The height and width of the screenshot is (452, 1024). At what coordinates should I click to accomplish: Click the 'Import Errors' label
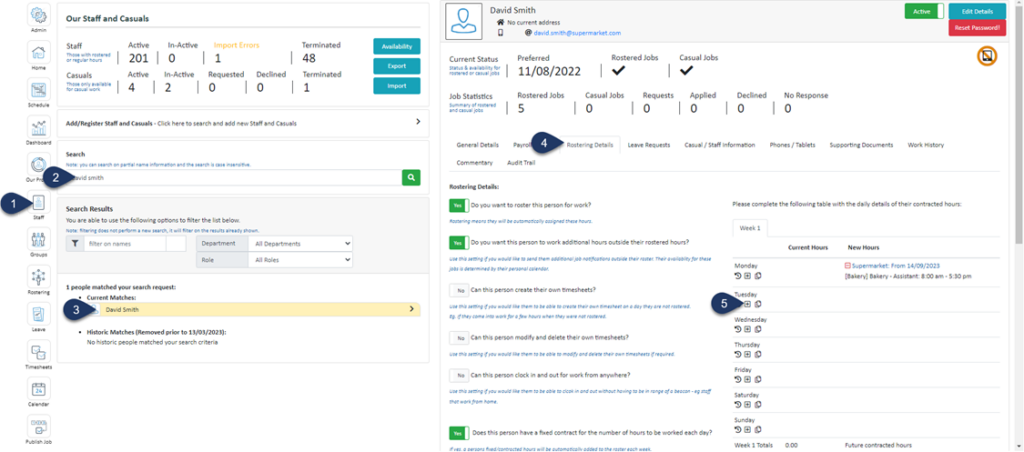click(x=236, y=45)
